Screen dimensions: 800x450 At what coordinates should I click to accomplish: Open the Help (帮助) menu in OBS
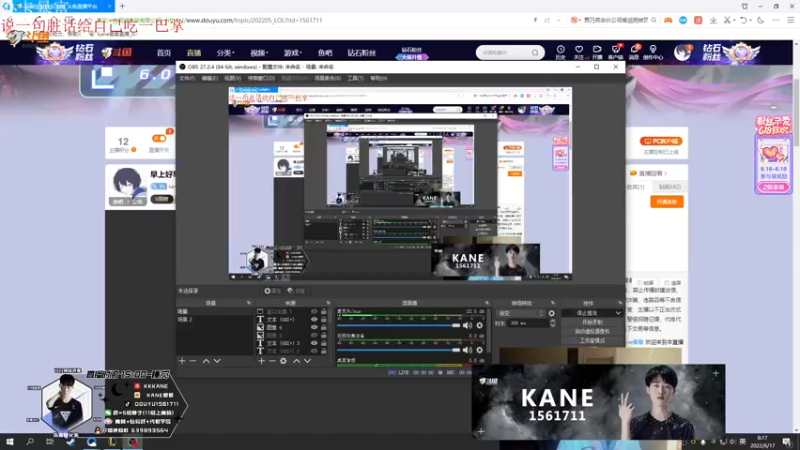click(x=379, y=79)
